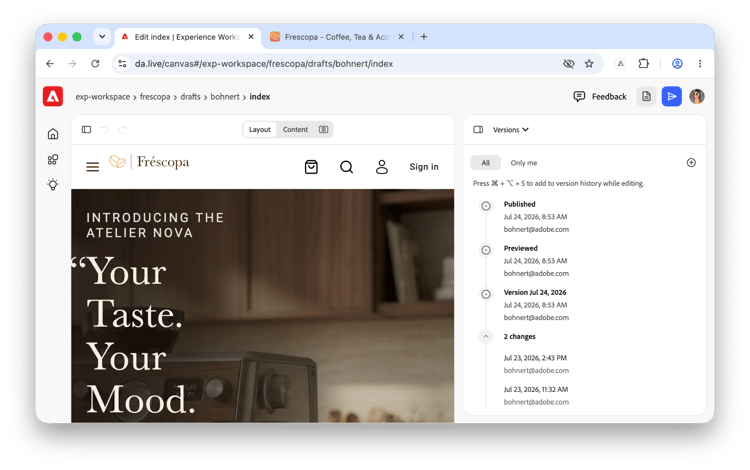This screenshot has width=750, height=470.
Task: Click the redo arrow in editor toolbar
Action: coord(122,130)
